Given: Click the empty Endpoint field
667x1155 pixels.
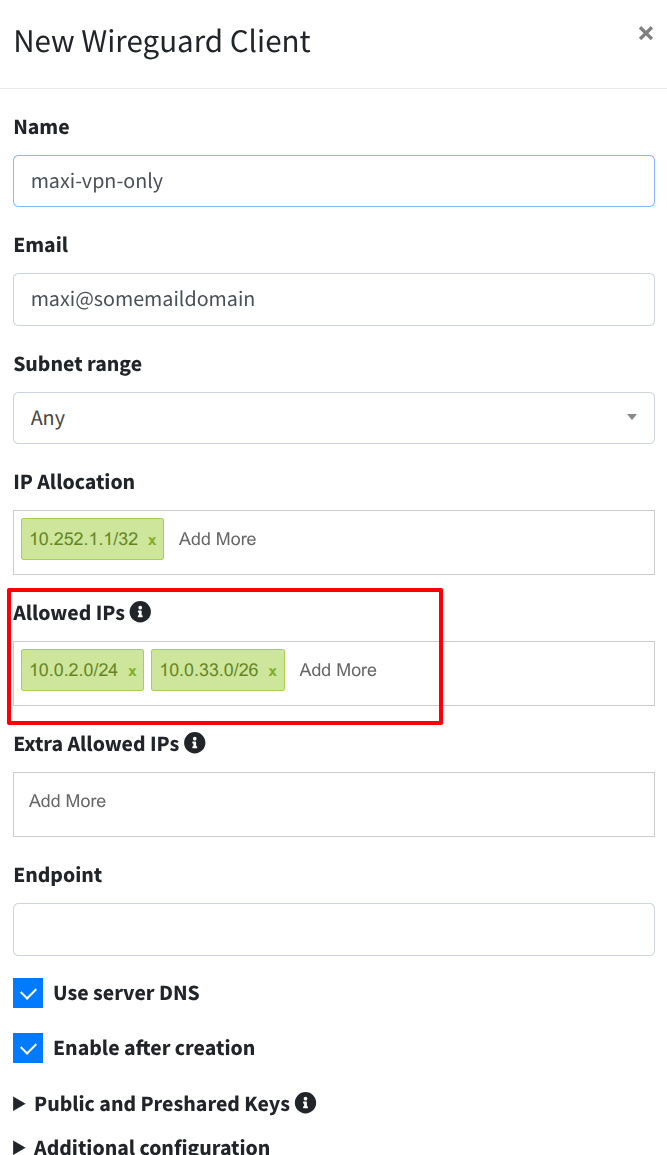Looking at the screenshot, I should [x=333, y=929].
